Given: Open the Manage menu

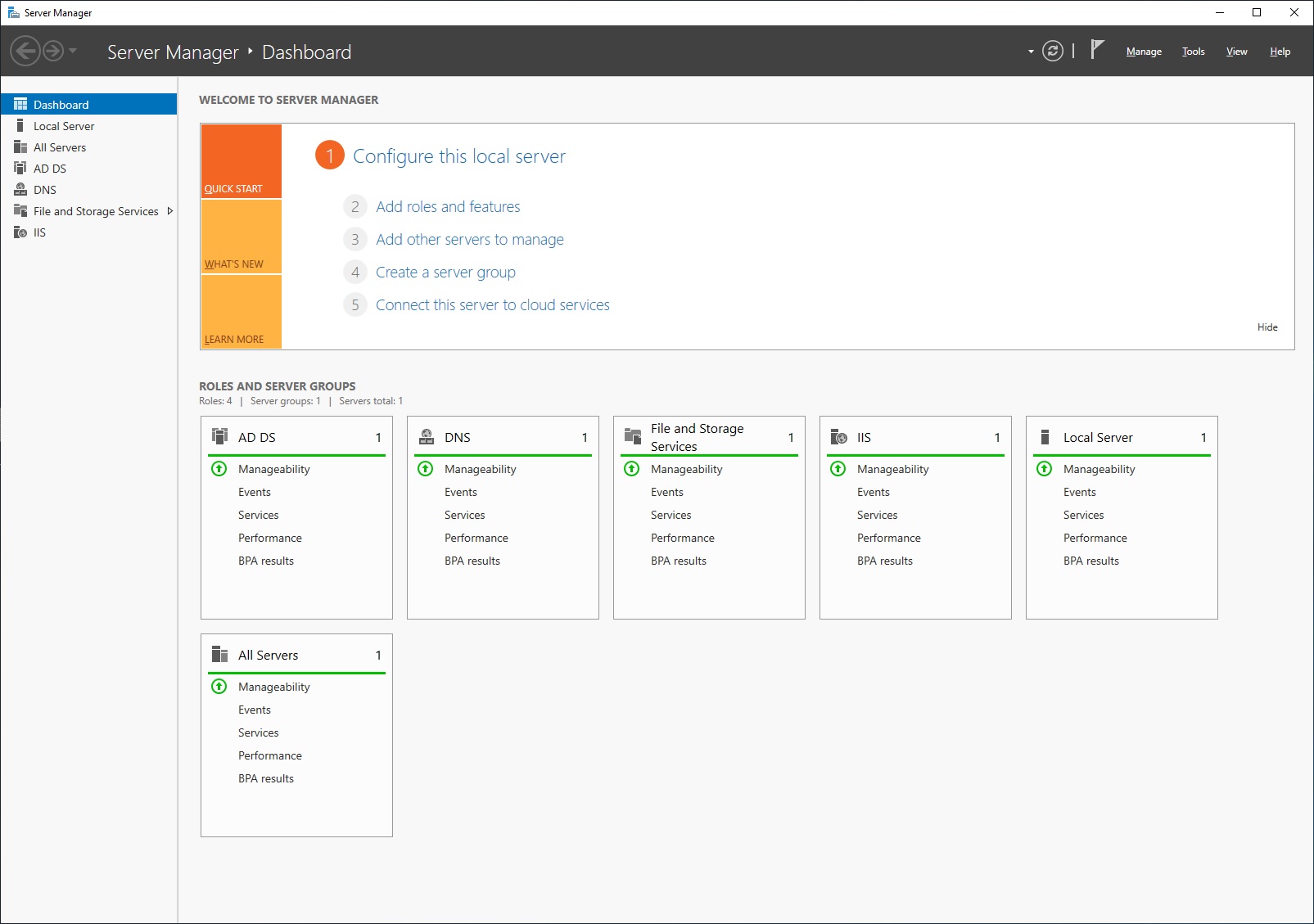Looking at the screenshot, I should pos(1144,52).
